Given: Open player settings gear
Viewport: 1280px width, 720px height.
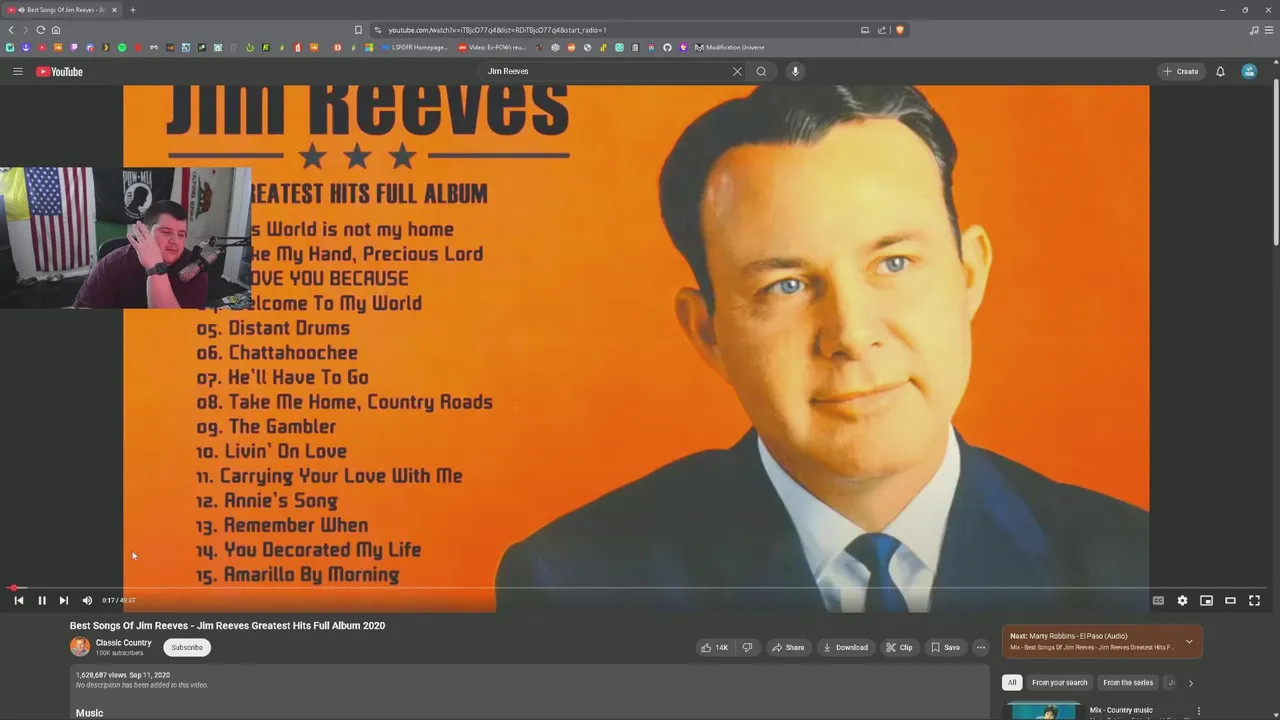Looking at the screenshot, I should coord(1182,600).
